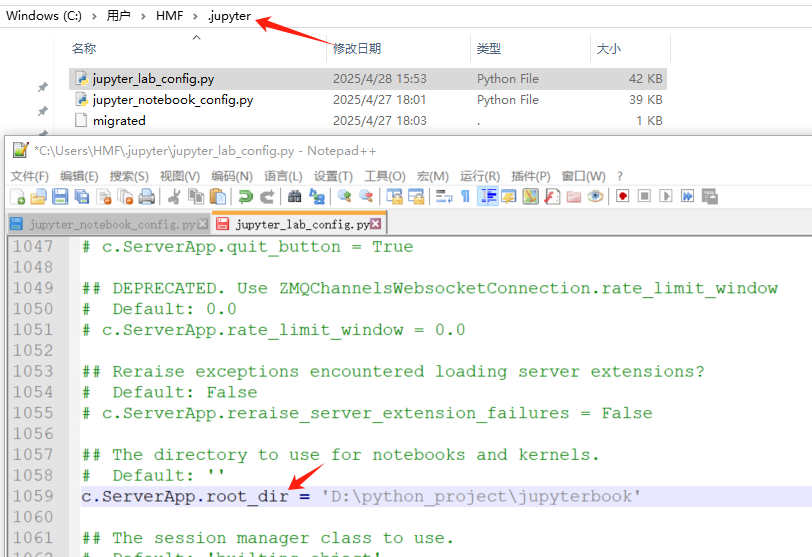
Task: Expand the chevron after HMF breadcrumb
Action: point(195,16)
